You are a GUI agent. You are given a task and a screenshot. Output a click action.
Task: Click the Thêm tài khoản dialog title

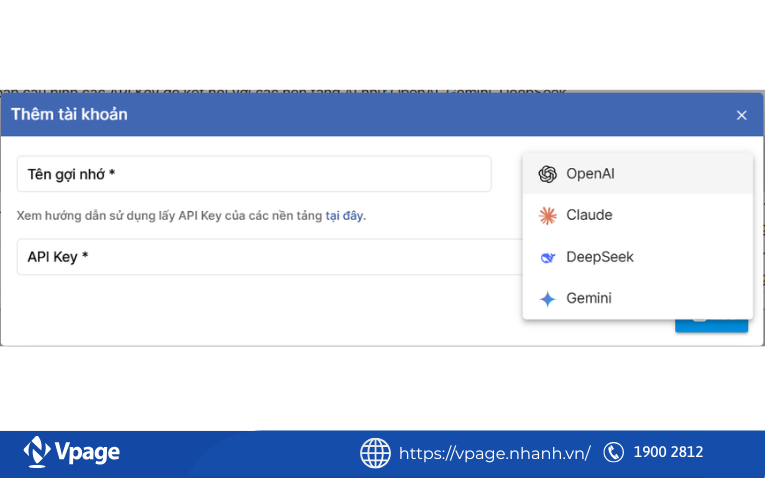tap(69, 114)
